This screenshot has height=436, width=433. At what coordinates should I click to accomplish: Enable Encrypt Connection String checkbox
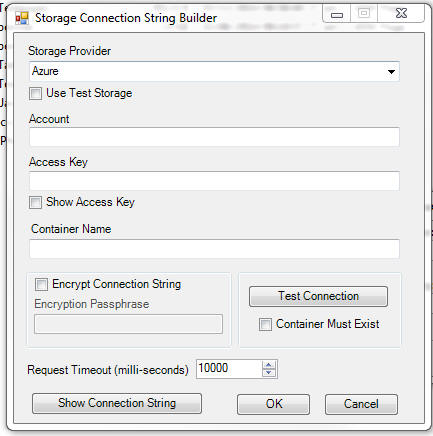coord(41,284)
